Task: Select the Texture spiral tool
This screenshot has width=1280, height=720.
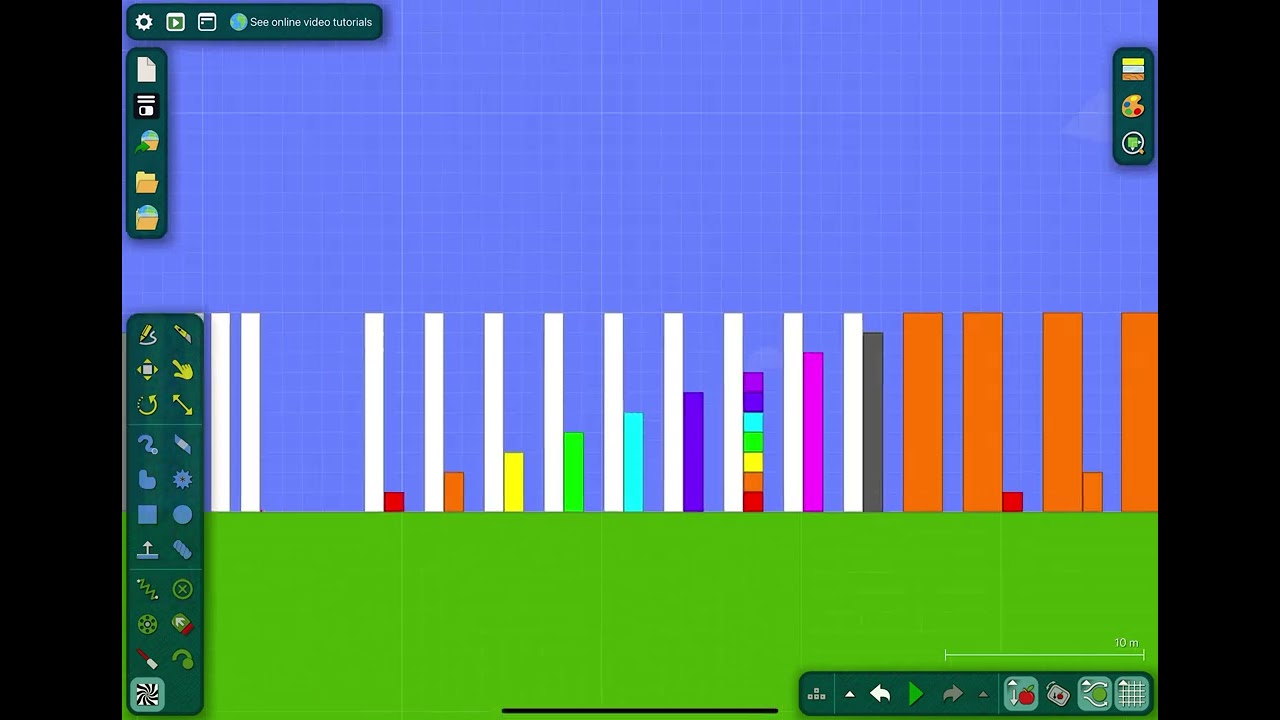Action: point(147,694)
